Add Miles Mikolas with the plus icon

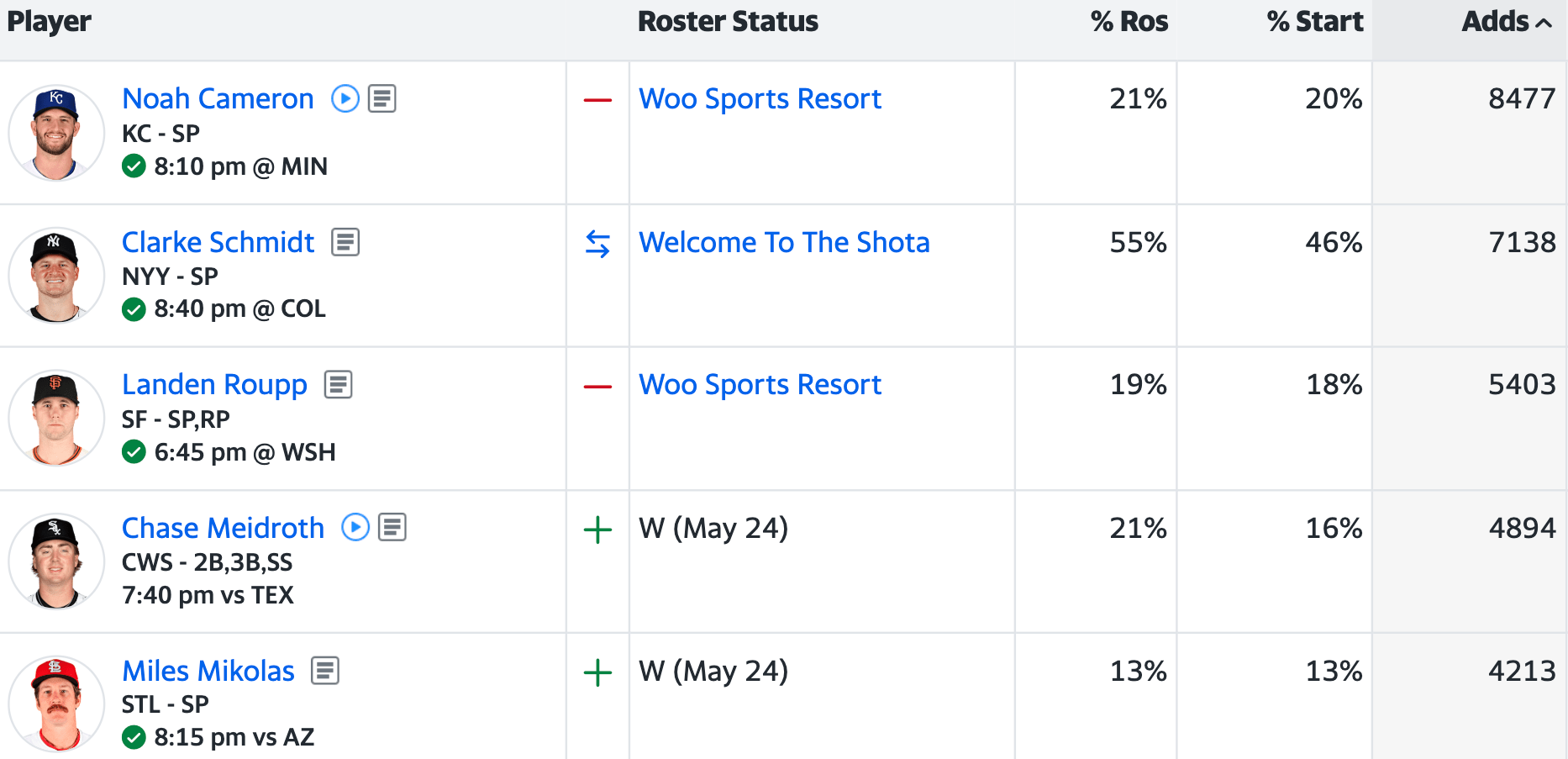pyautogui.click(x=597, y=672)
